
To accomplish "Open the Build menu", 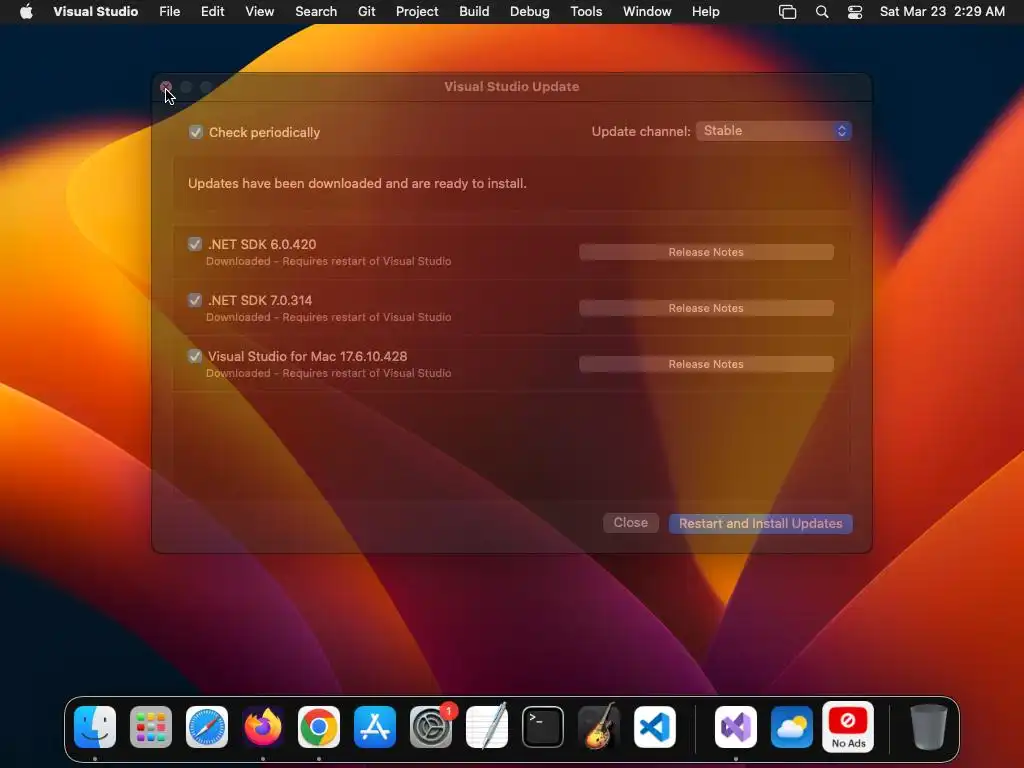I will pyautogui.click(x=474, y=12).
